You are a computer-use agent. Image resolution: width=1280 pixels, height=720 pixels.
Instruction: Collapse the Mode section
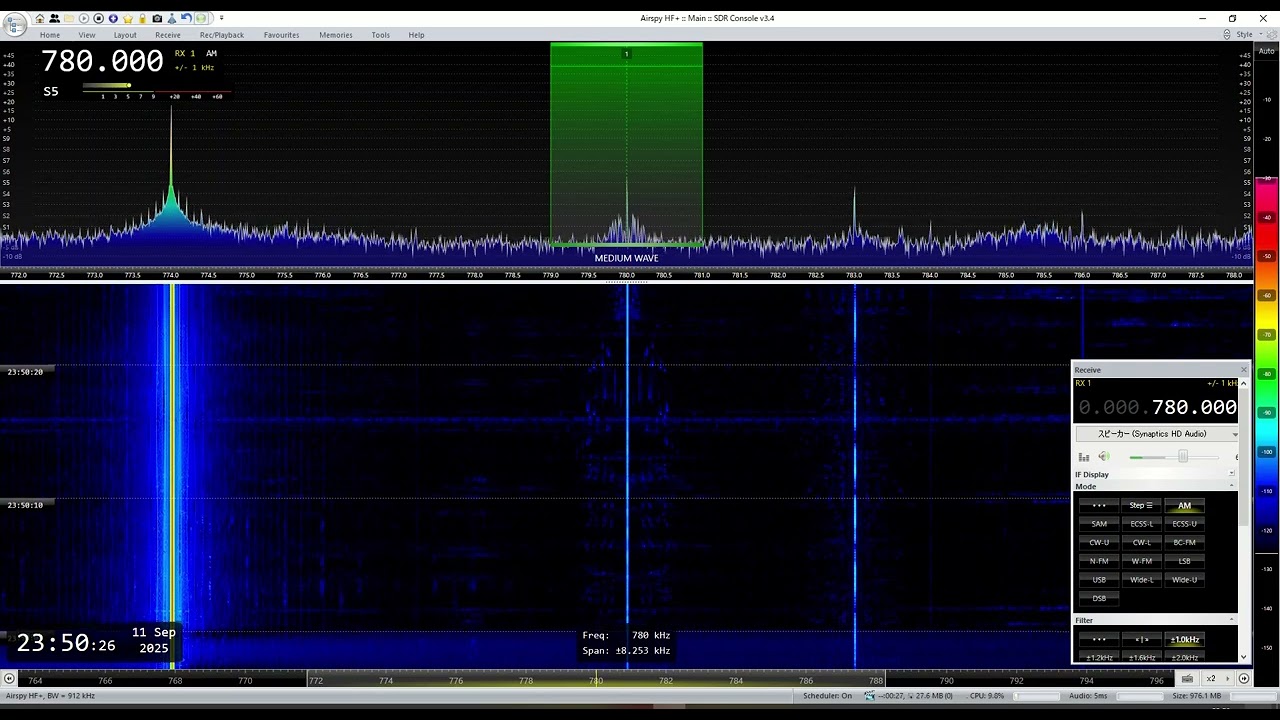1231,487
